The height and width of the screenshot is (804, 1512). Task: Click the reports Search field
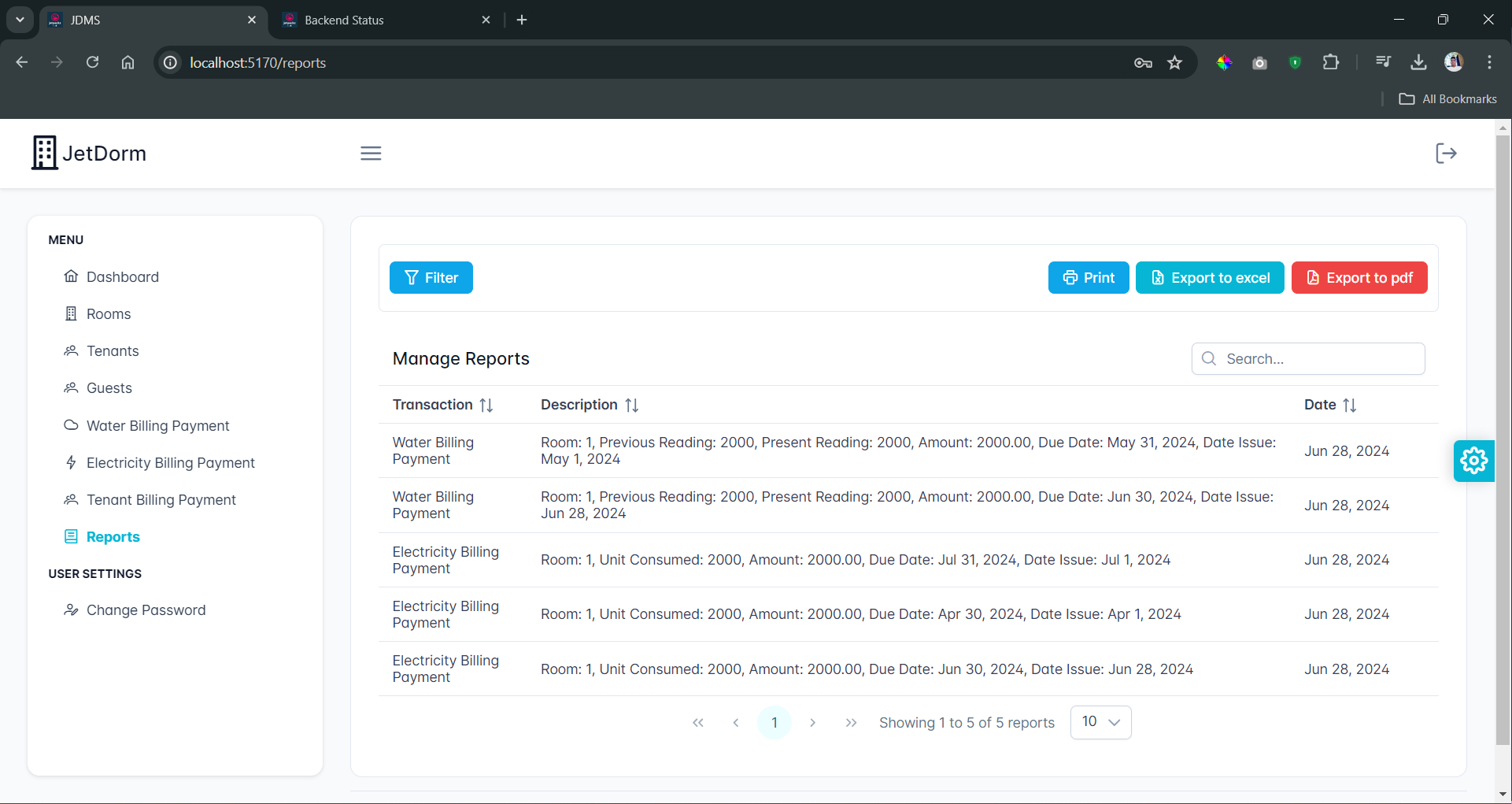pyautogui.click(x=1308, y=359)
